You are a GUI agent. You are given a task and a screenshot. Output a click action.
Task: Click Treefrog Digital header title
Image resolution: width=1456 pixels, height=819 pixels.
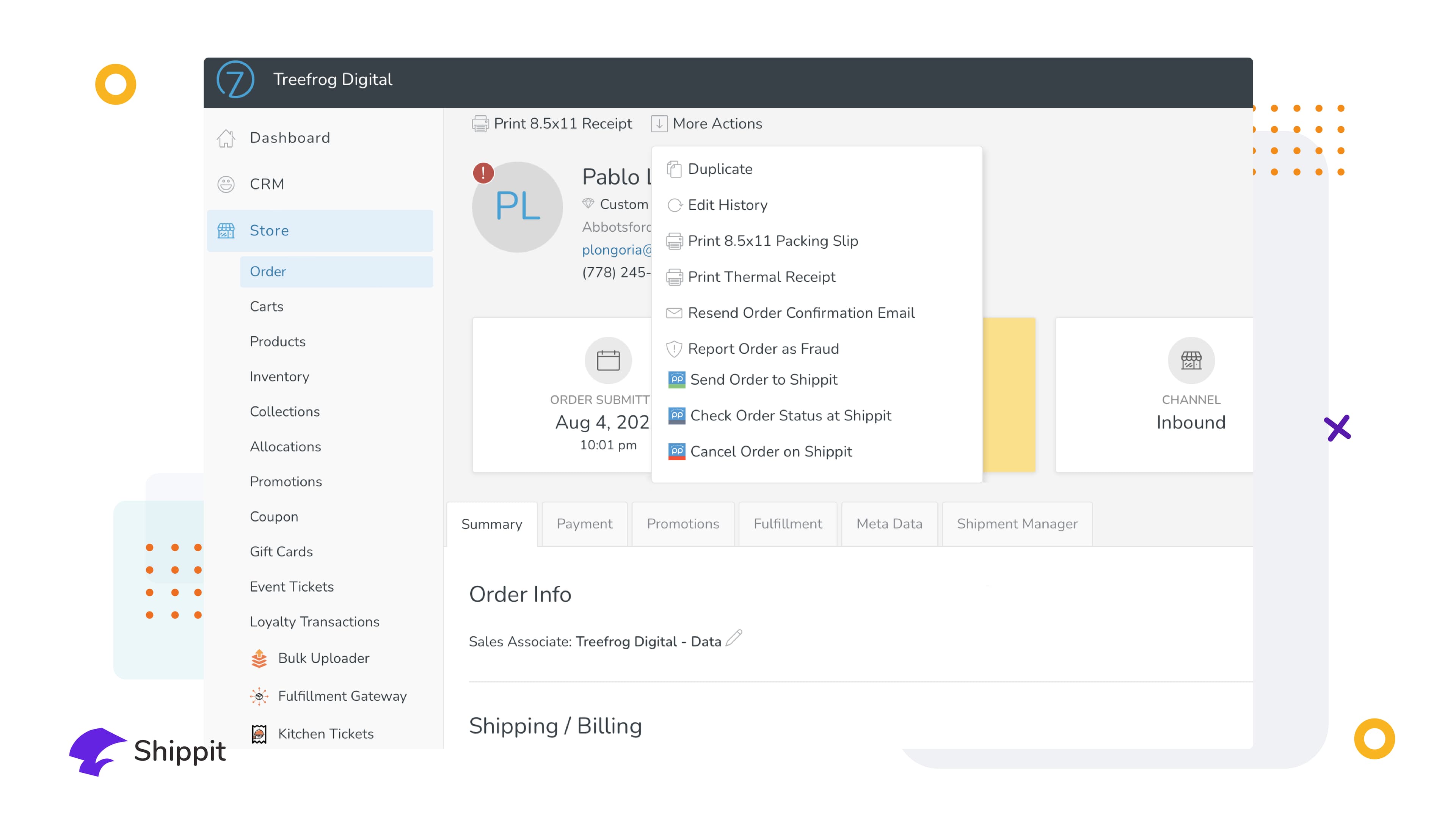coord(333,80)
